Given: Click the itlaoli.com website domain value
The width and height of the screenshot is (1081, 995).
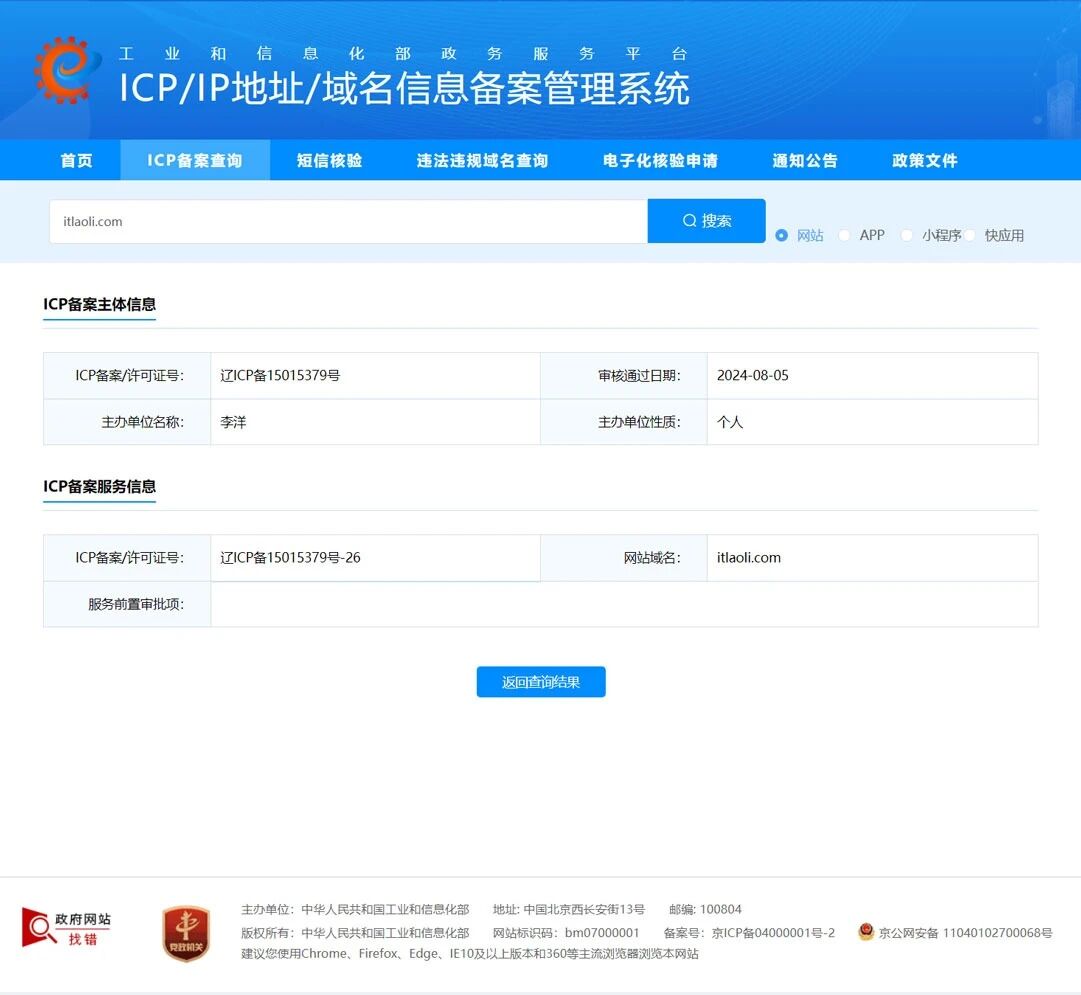Looking at the screenshot, I should tap(749, 558).
